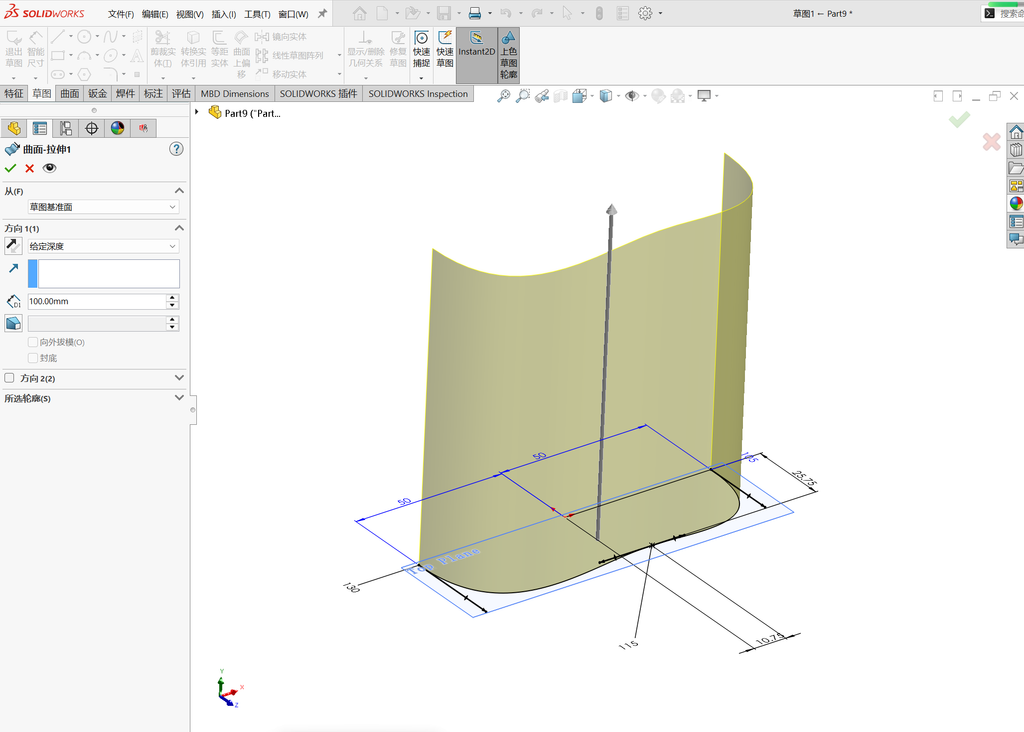Toggle draft on/off button in 方向 1
This screenshot has height=732, width=1024.
click(13, 323)
